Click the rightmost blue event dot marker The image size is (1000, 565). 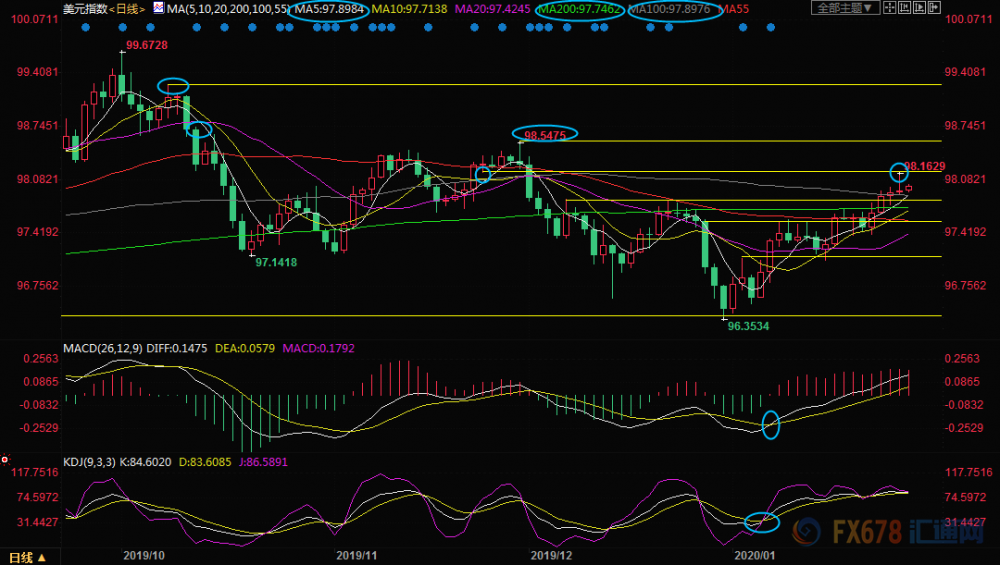pyautogui.click(x=770, y=27)
